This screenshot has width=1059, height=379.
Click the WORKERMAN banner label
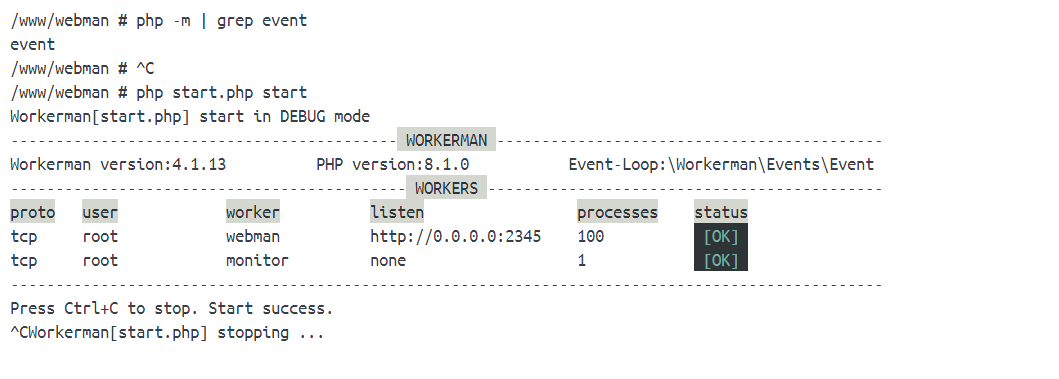tap(446, 140)
